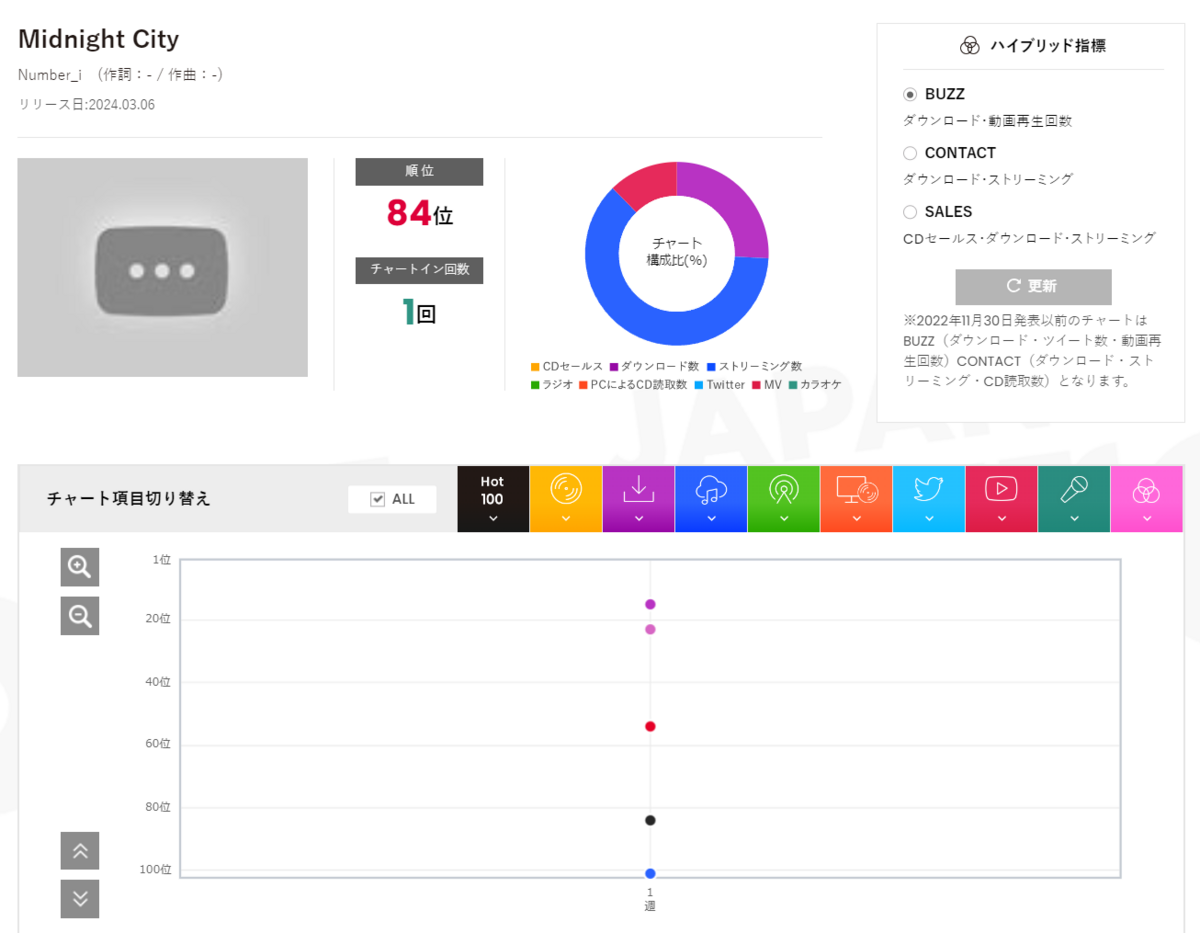Toggle the ALL checkbox
This screenshot has width=1200, height=933.
(x=378, y=499)
